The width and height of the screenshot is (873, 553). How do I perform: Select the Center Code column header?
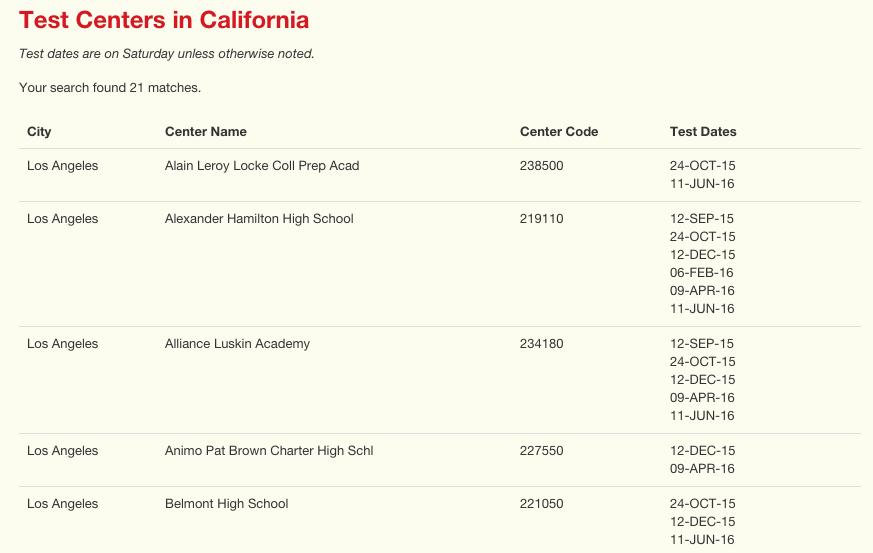559,131
